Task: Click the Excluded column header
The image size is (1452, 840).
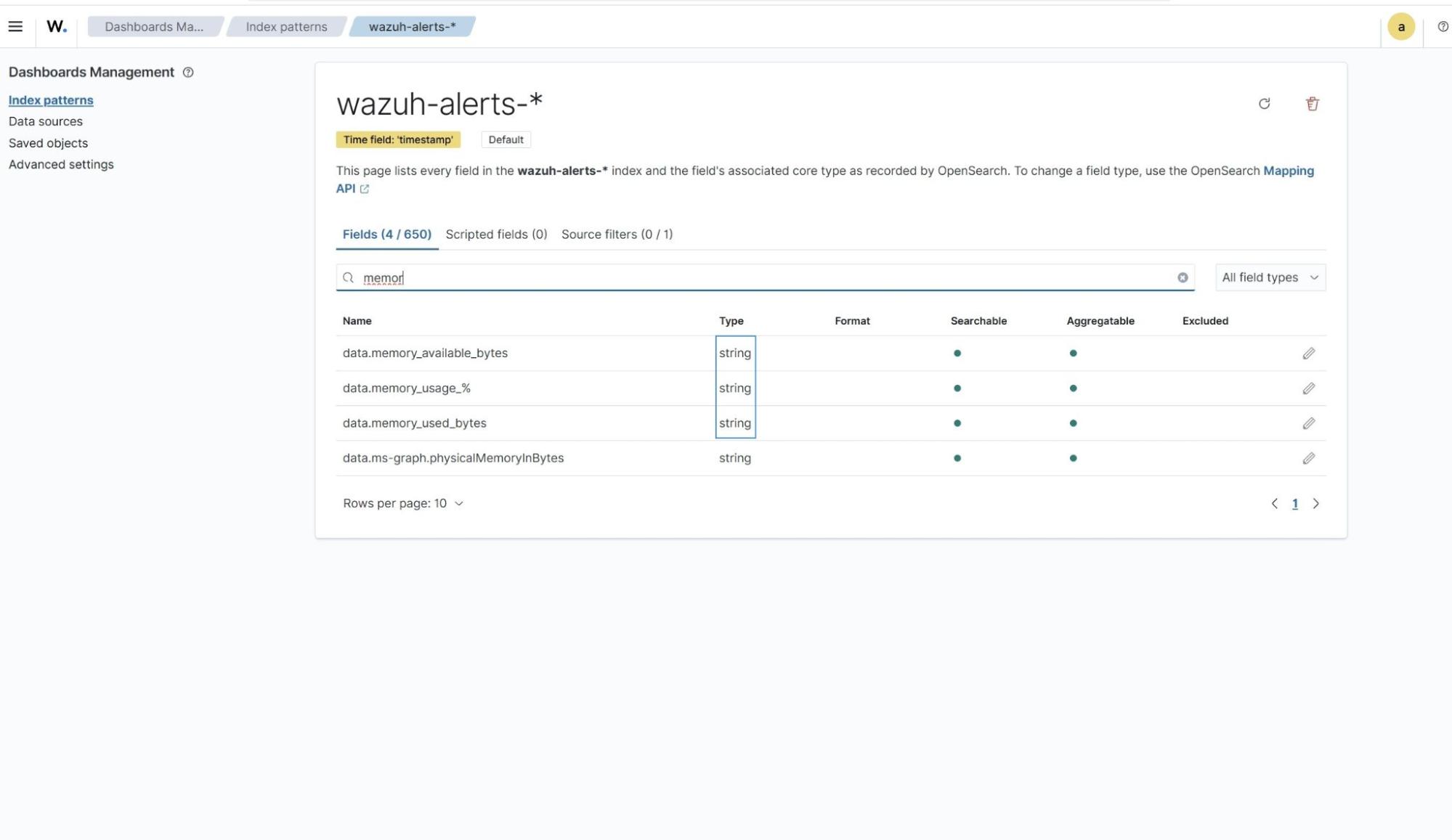Action: [1205, 321]
